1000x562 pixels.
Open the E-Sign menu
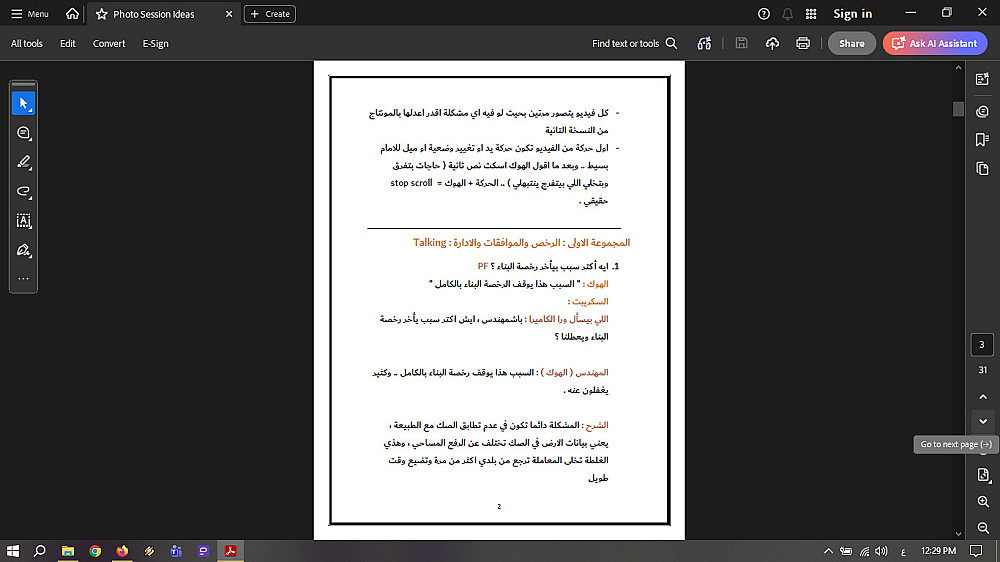pyautogui.click(x=156, y=43)
